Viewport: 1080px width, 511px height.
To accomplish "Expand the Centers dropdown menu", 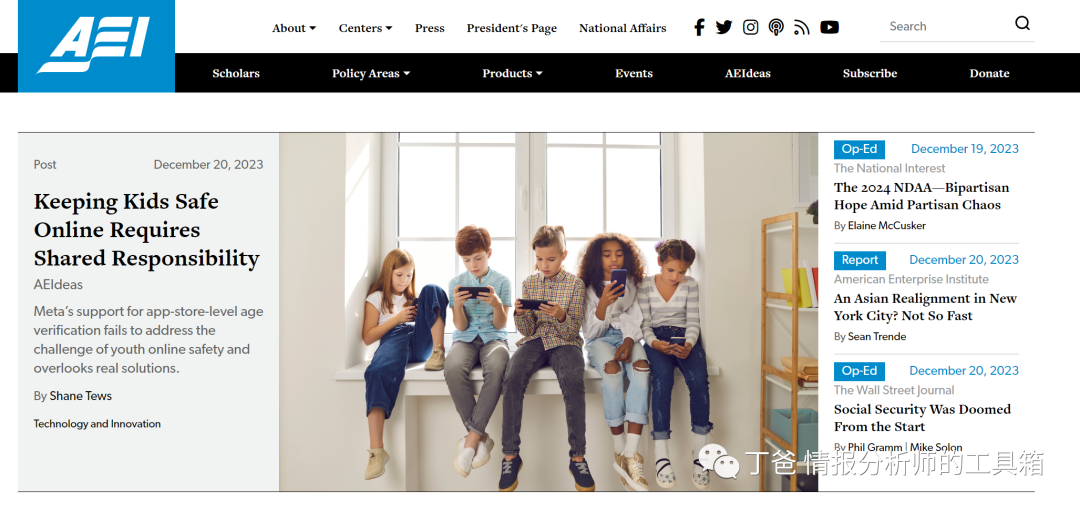I will 365,28.
